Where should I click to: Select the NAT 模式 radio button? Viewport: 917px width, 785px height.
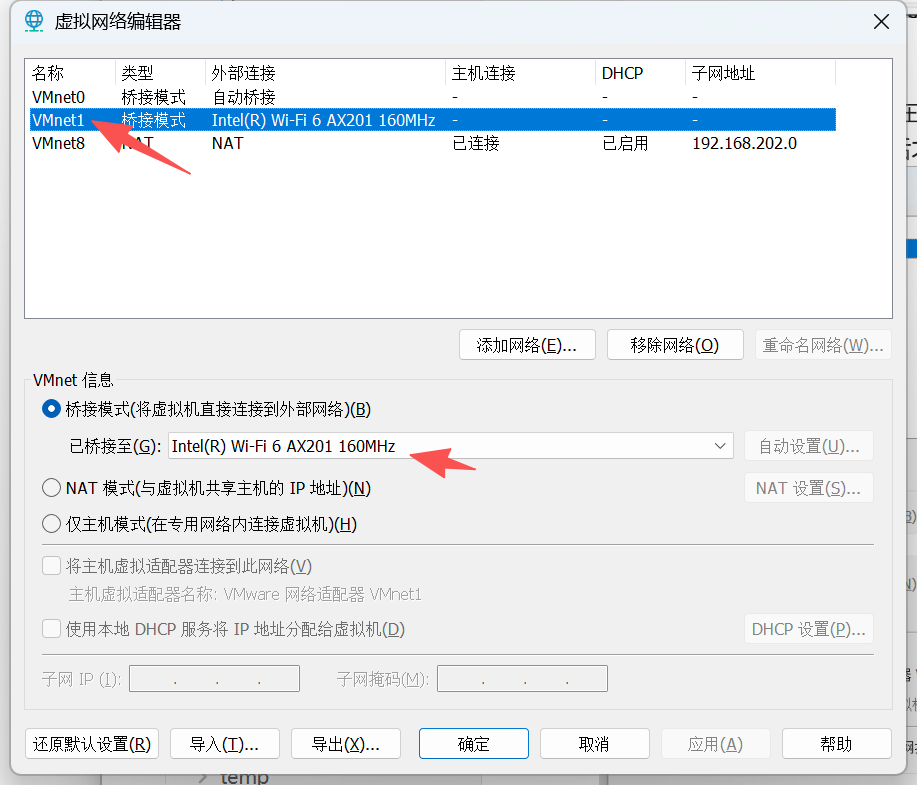pos(51,488)
